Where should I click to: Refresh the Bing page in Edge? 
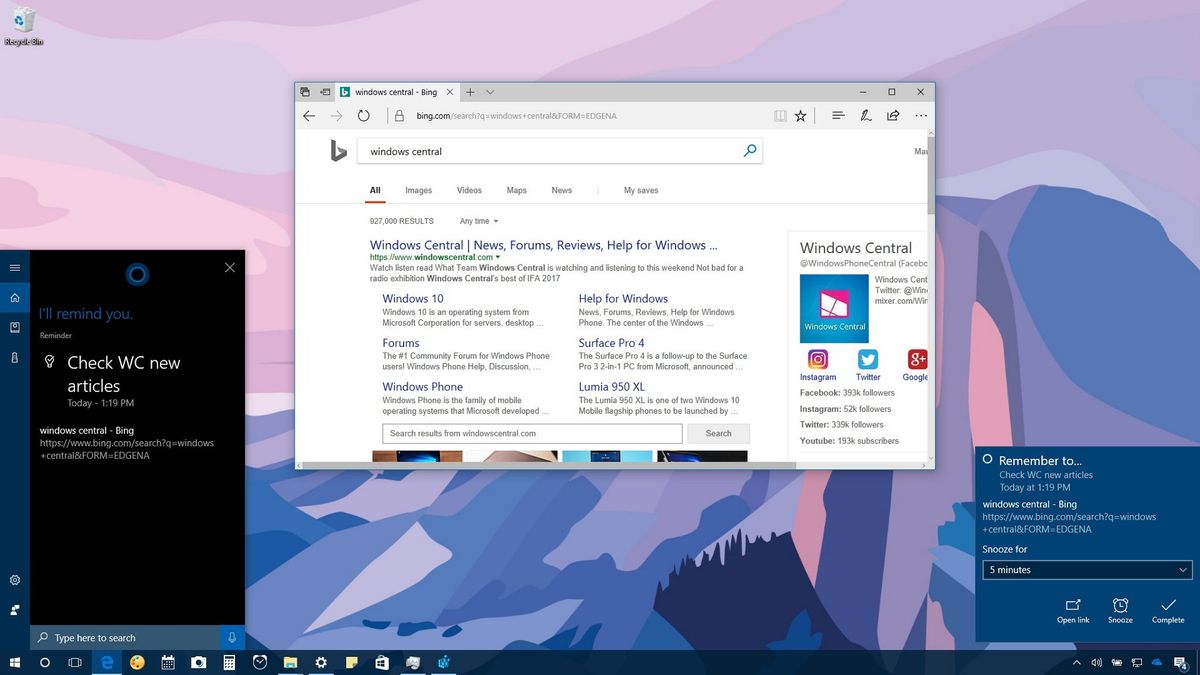pos(364,116)
